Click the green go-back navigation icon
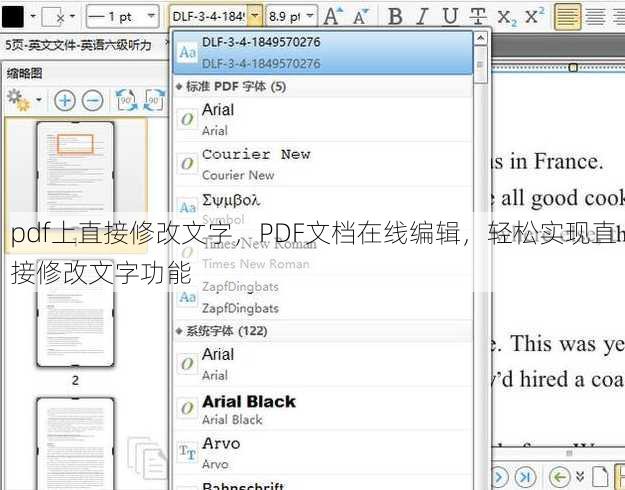This screenshot has height=490, width=625. pyautogui.click(x=560, y=476)
